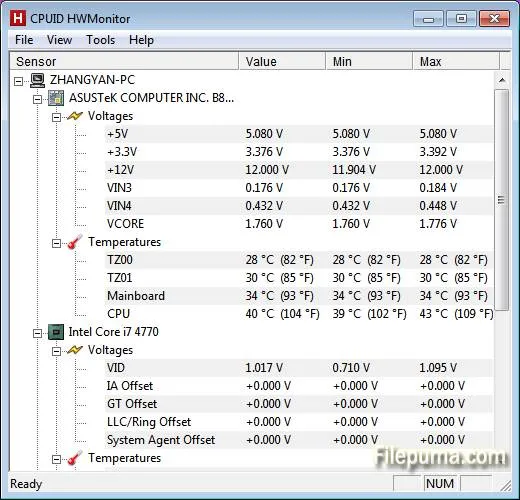
Task: Click the 43 °C (109 °F) CPU max value
Action: point(456,314)
